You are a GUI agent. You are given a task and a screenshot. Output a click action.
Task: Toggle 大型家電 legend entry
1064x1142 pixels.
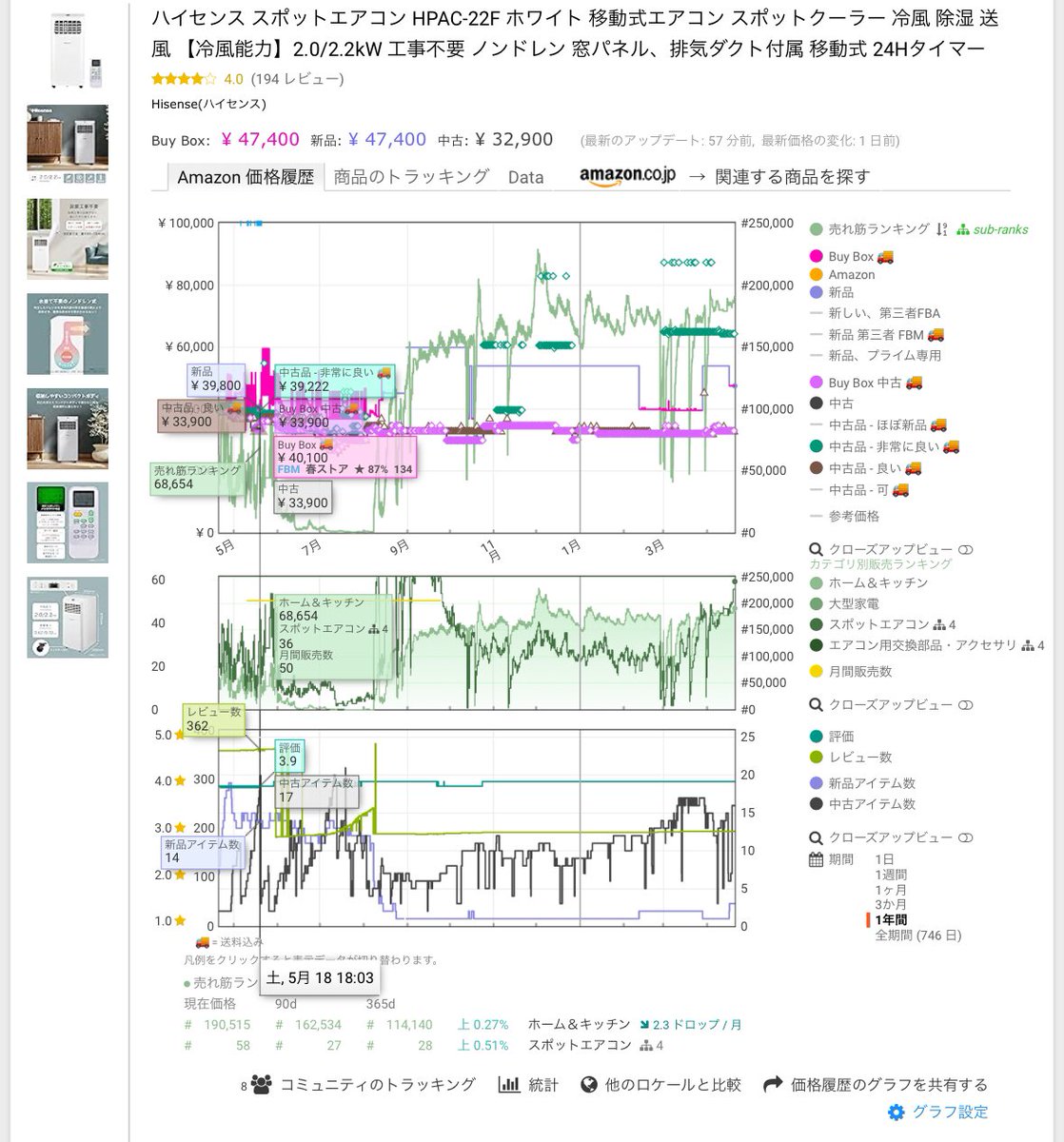click(844, 603)
